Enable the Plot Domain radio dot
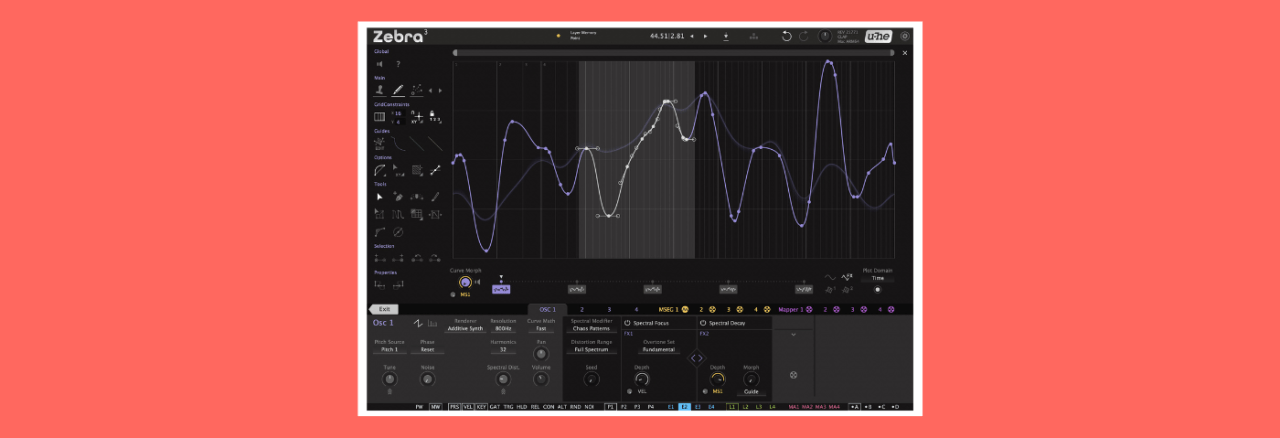Image resolution: width=1280 pixels, height=438 pixels. pos(877,290)
